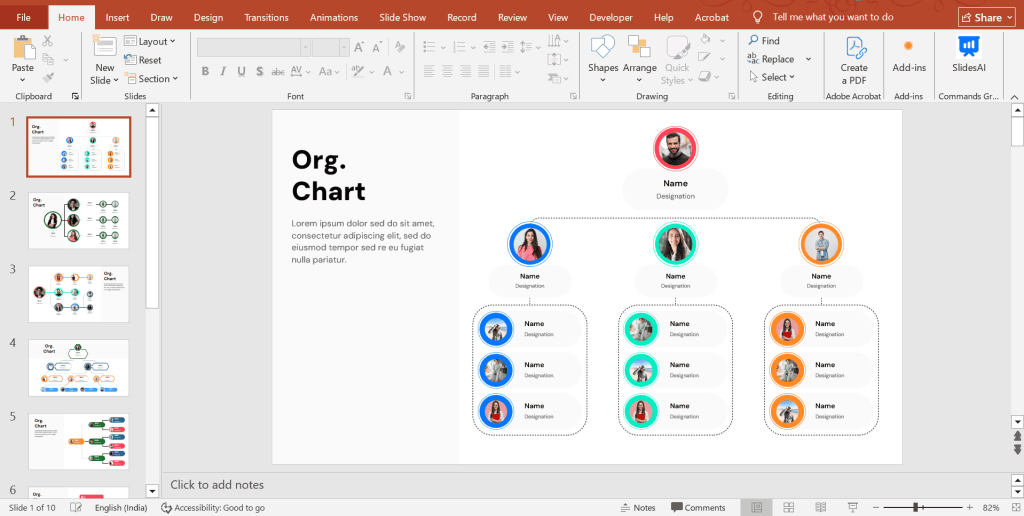The height and width of the screenshot is (516, 1024).
Task: Toggle the Comments pane in status bar
Action: pyautogui.click(x=698, y=508)
